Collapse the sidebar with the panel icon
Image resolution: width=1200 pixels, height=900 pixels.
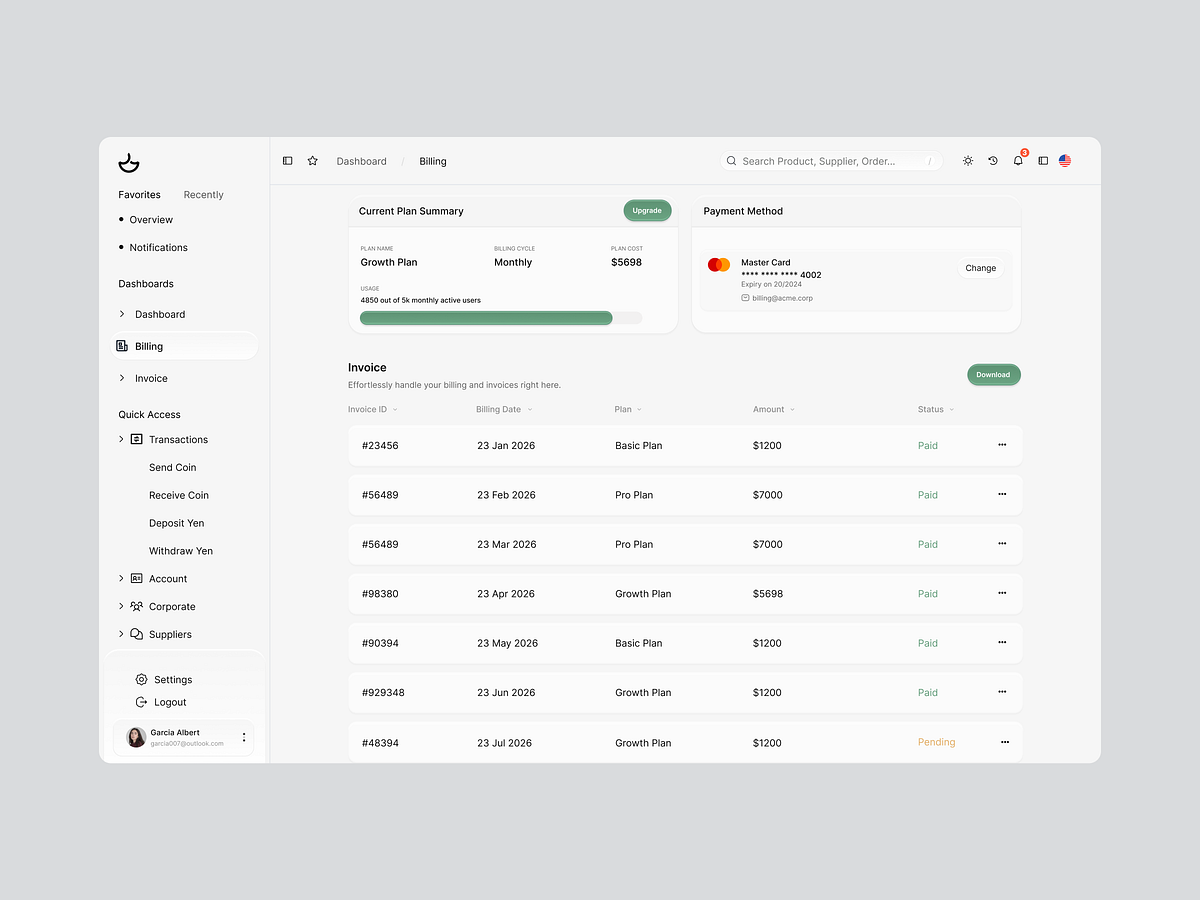coord(287,160)
